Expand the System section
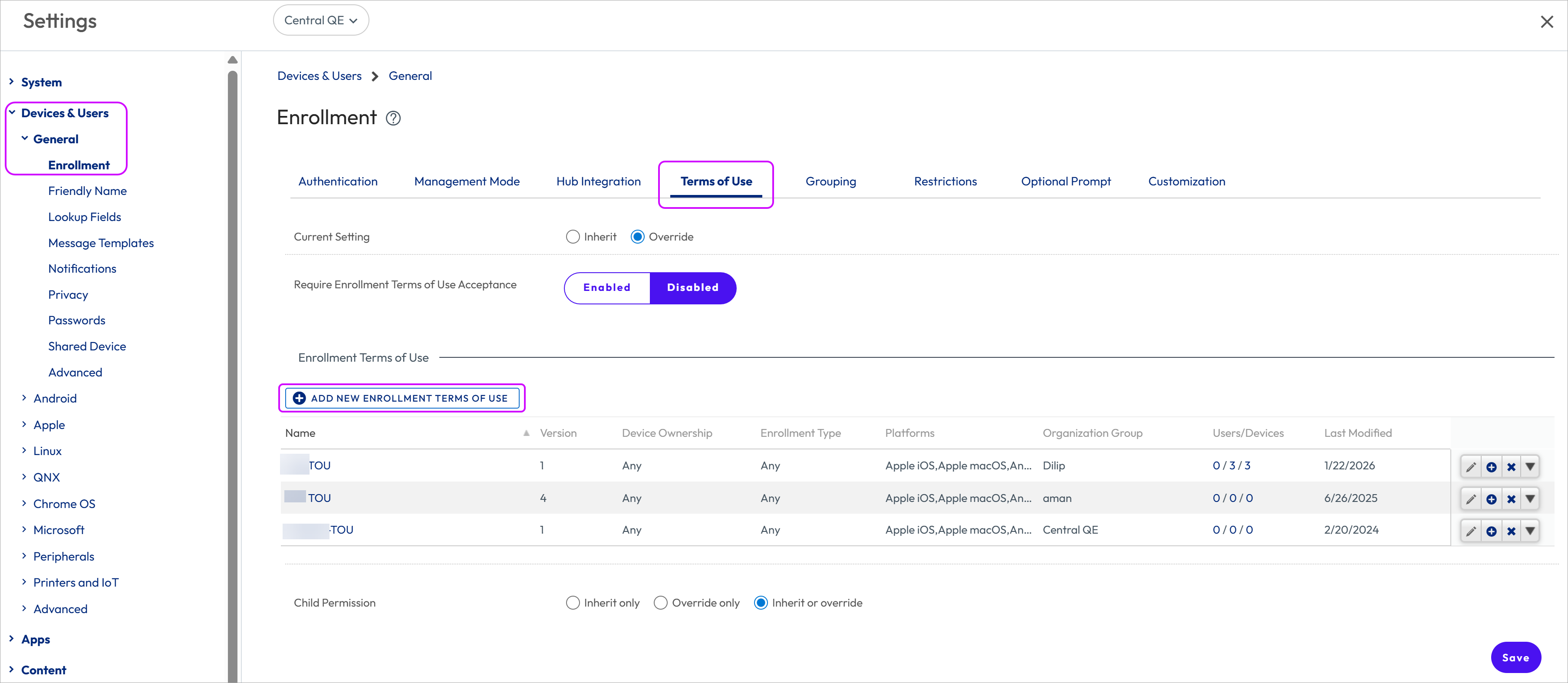The height and width of the screenshot is (683, 1568). coord(11,82)
